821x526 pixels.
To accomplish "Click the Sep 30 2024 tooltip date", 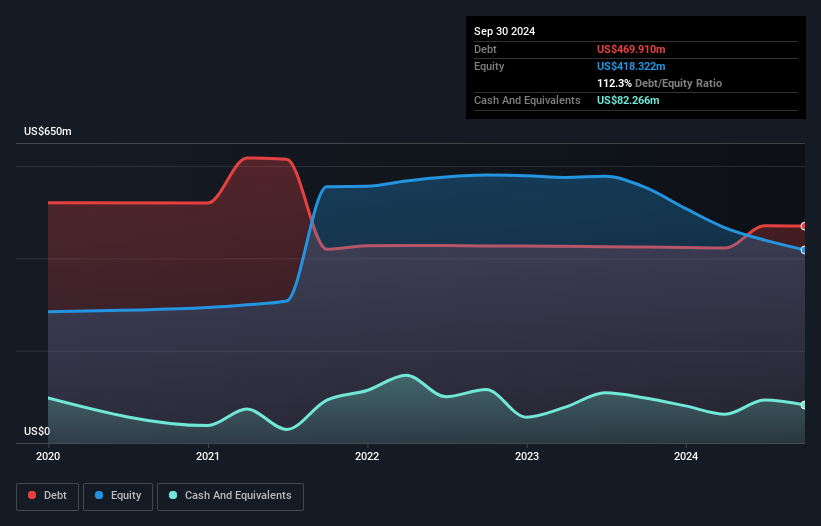I will point(504,31).
